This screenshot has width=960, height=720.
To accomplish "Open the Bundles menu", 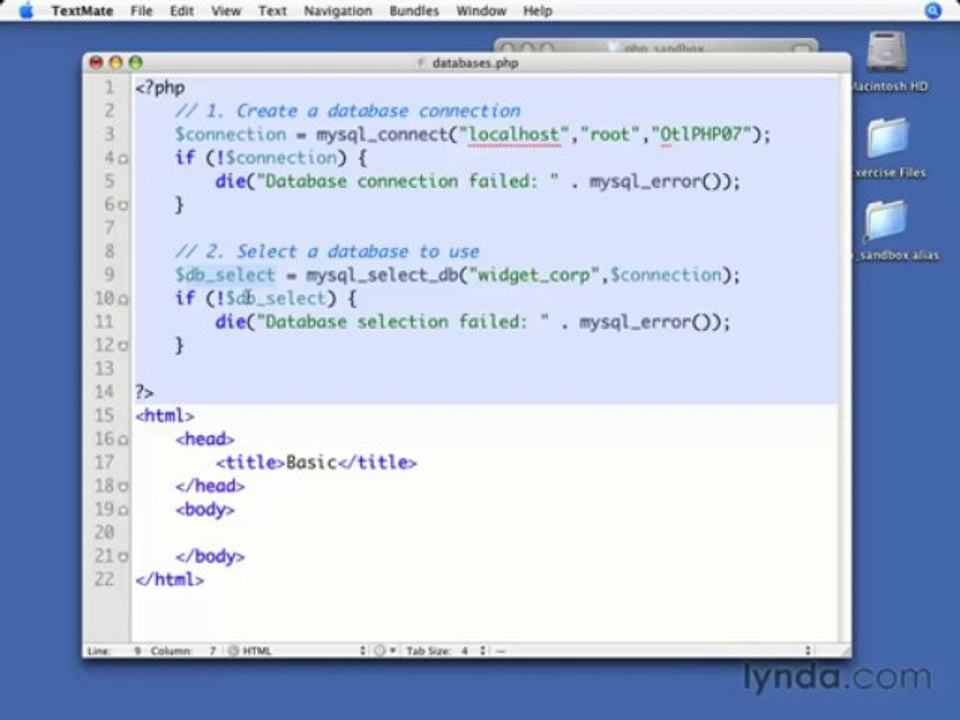I will click(x=414, y=10).
